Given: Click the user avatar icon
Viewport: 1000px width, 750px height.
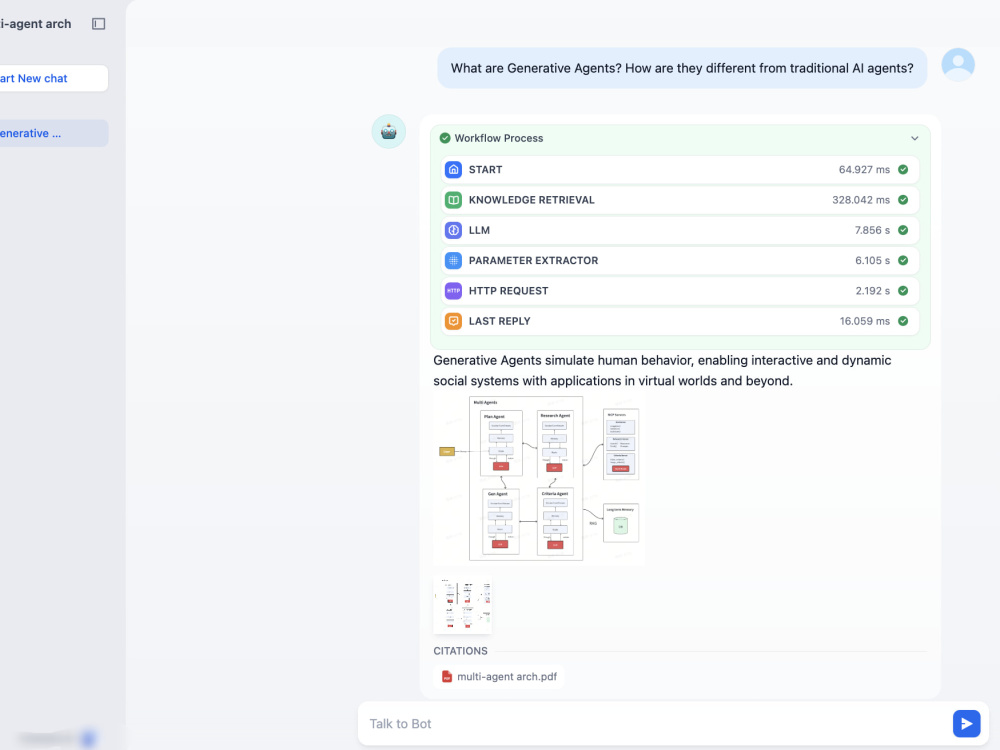Looking at the screenshot, I should click(958, 64).
